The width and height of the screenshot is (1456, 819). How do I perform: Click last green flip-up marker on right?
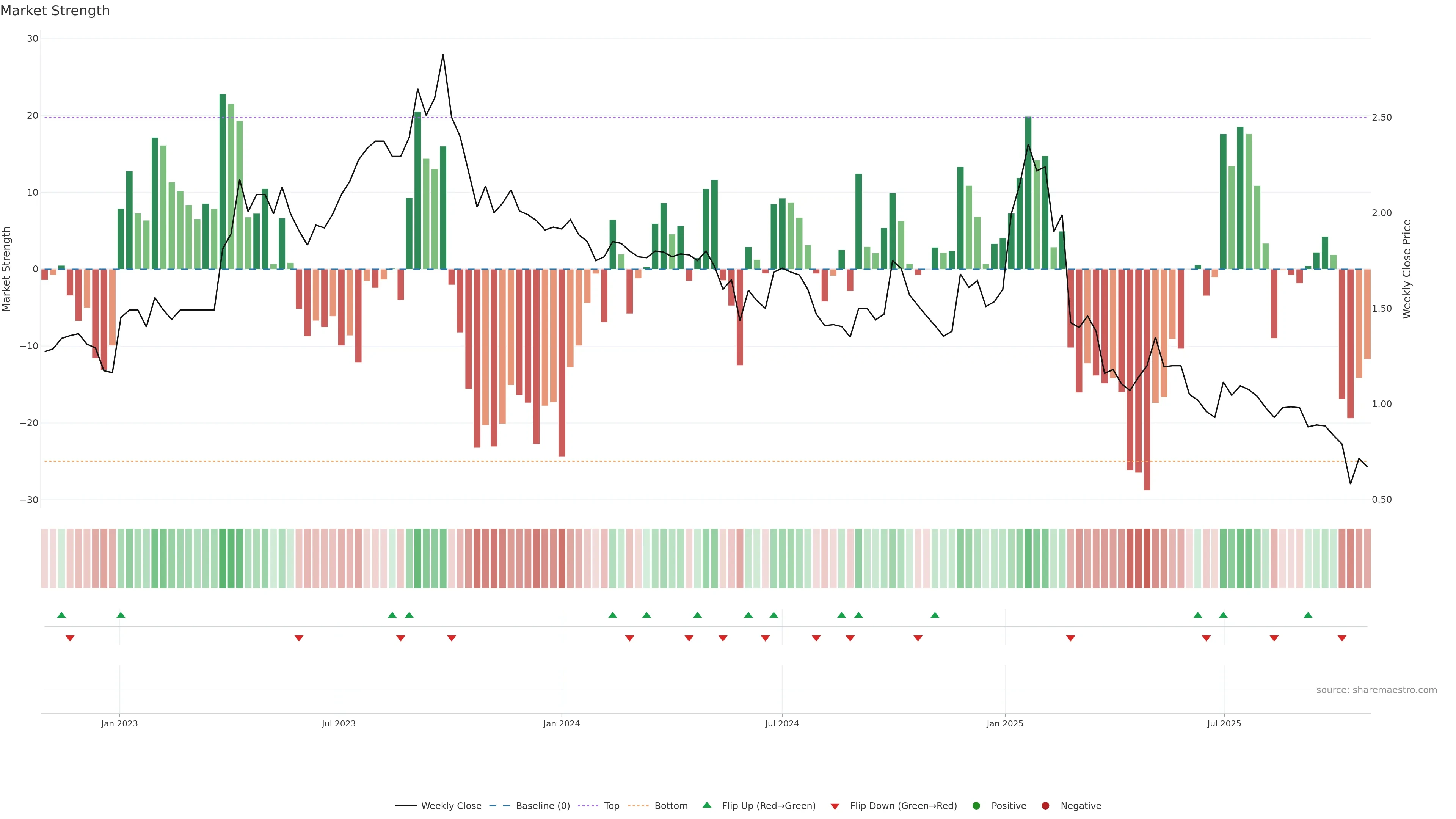(1308, 615)
